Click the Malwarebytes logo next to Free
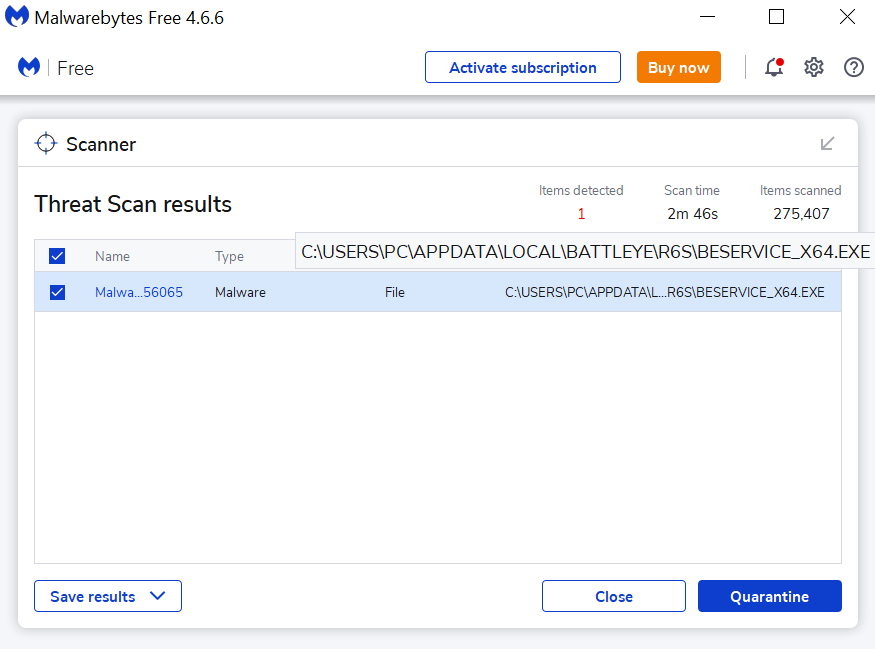Viewport: 875px width, 649px height. click(x=29, y=68)
